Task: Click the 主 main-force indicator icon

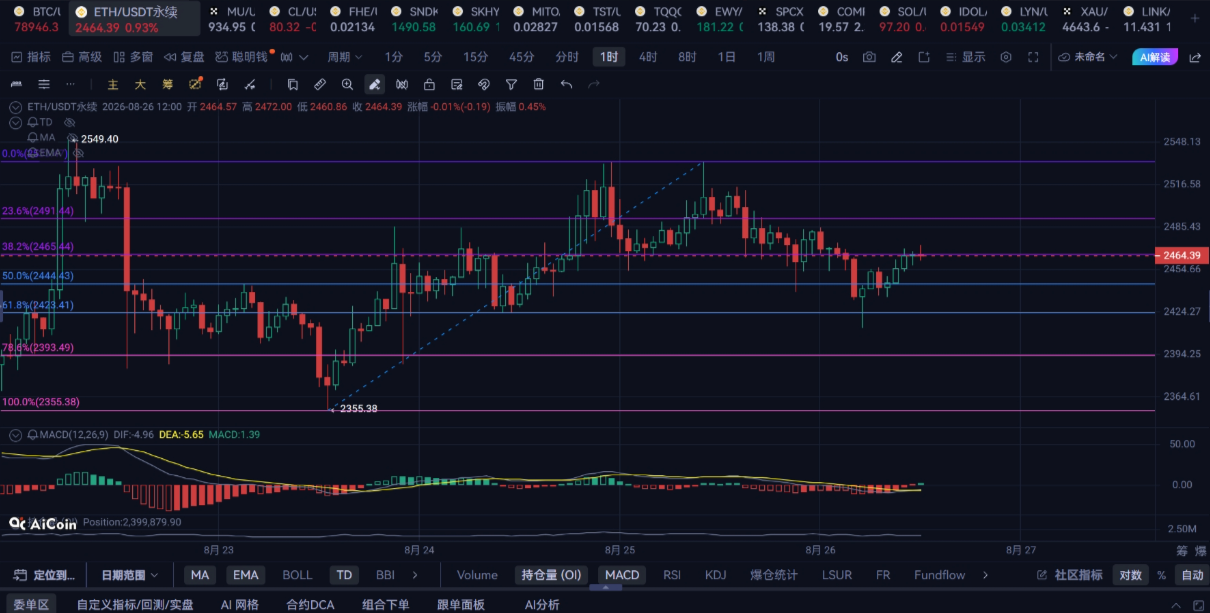Action: pyautogui.click(x=113, y=84)
